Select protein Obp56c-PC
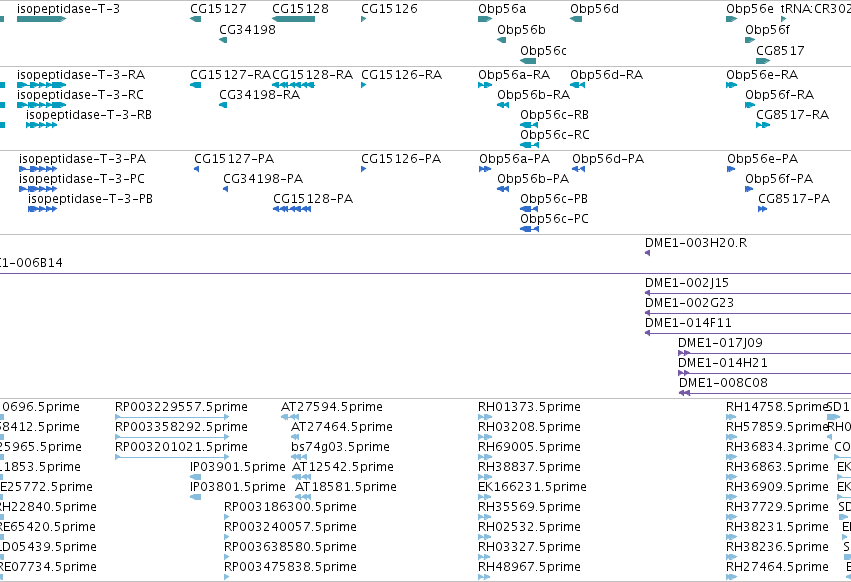 pyautogui.click(x=554, y=219)
